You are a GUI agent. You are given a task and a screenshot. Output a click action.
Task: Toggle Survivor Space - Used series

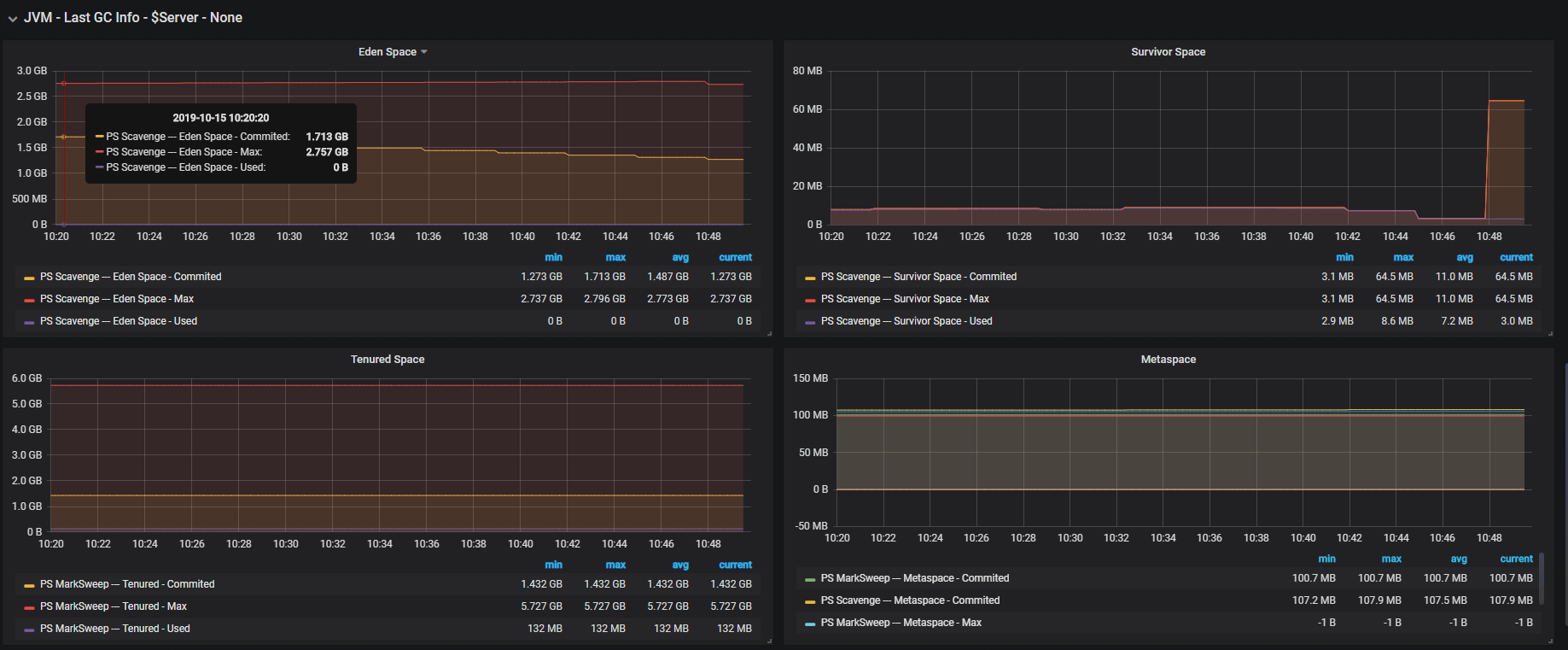click(906, 321)
